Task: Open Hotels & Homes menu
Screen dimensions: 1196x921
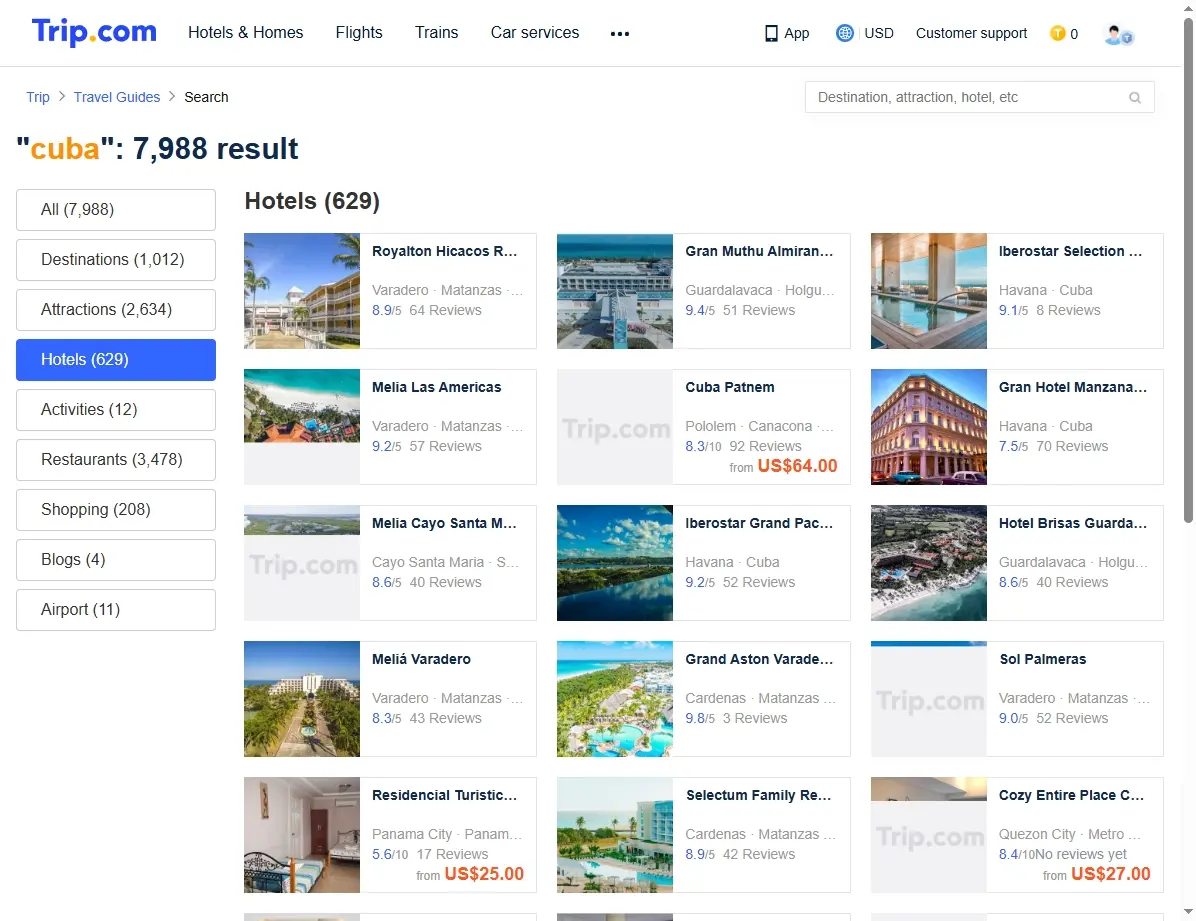Action: (x=246, y=33)
